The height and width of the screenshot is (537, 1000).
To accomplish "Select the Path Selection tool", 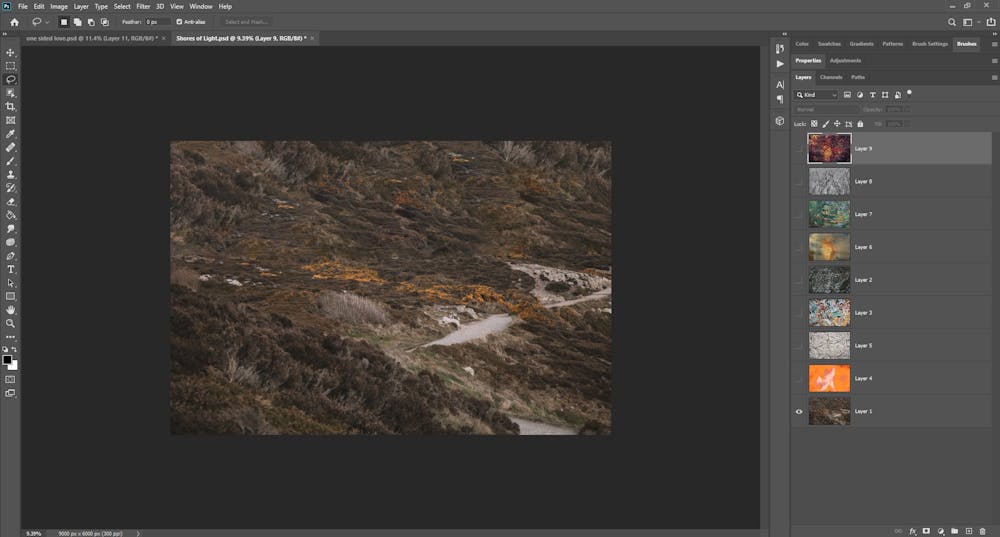I will 10,283.
